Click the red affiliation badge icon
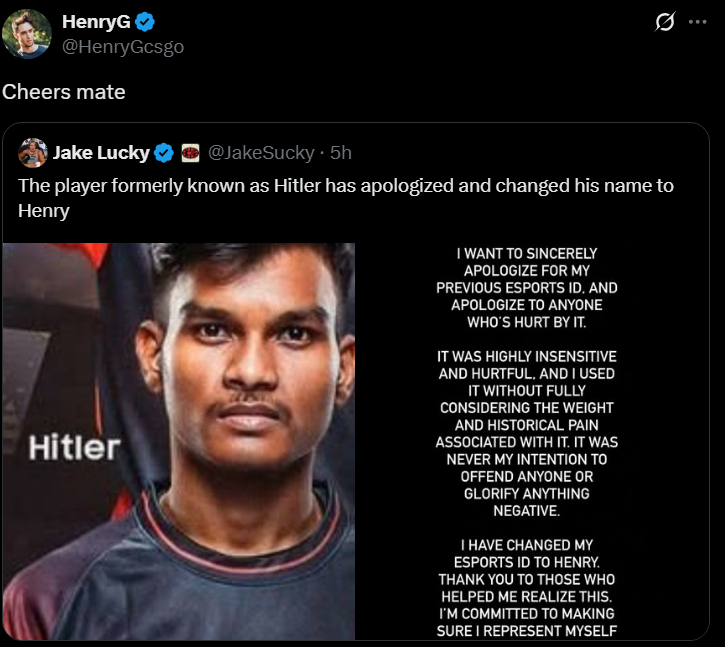725x647 pixels. click(x=190, y=153)
